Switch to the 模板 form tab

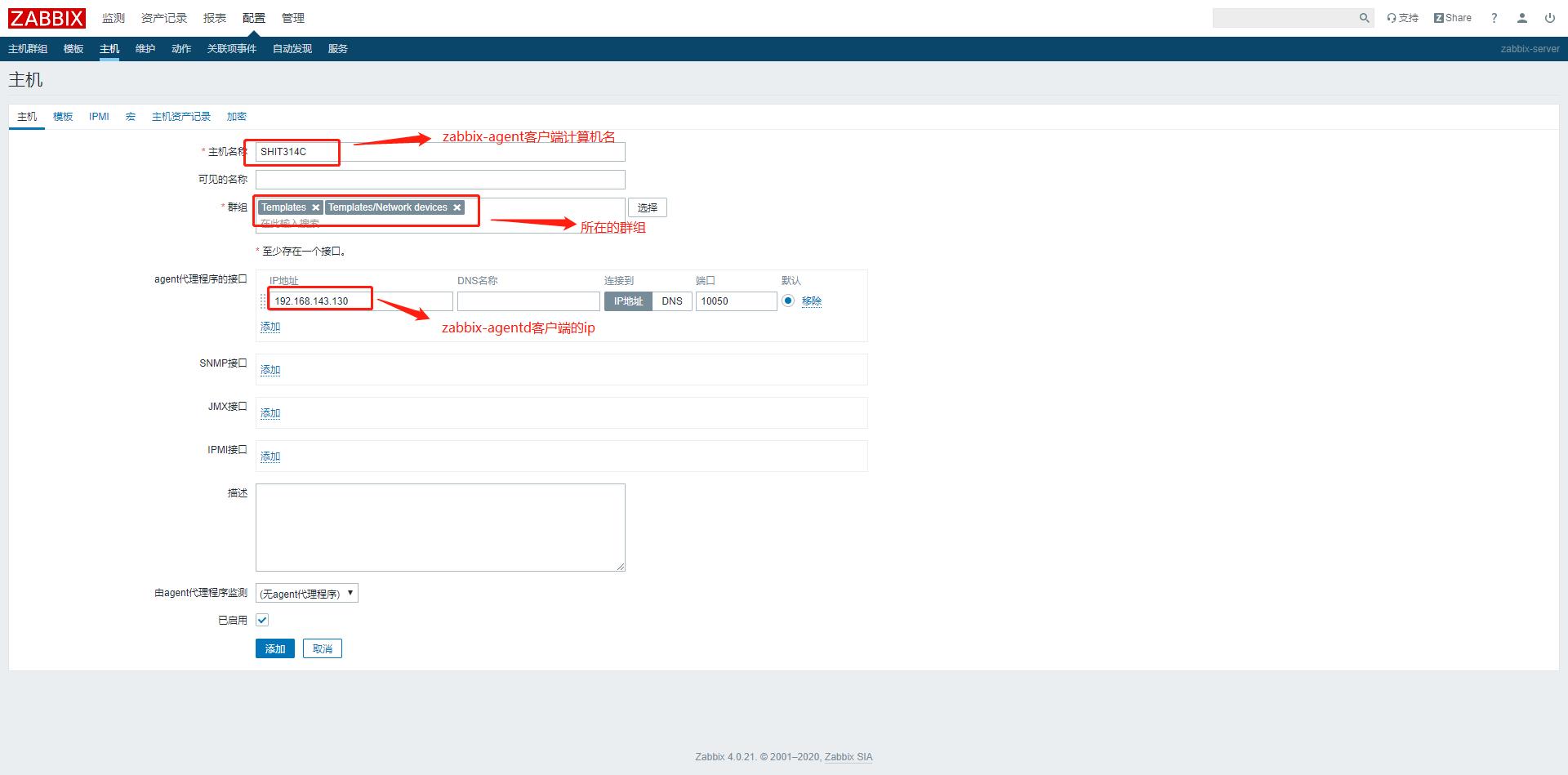(63, 117)
